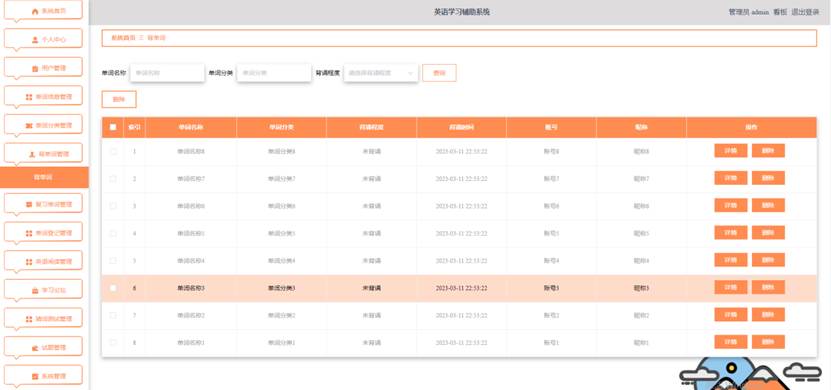Click 详情 for row 单词名称8
Viewport: 831px width, 390px height.
pos(731,151)
